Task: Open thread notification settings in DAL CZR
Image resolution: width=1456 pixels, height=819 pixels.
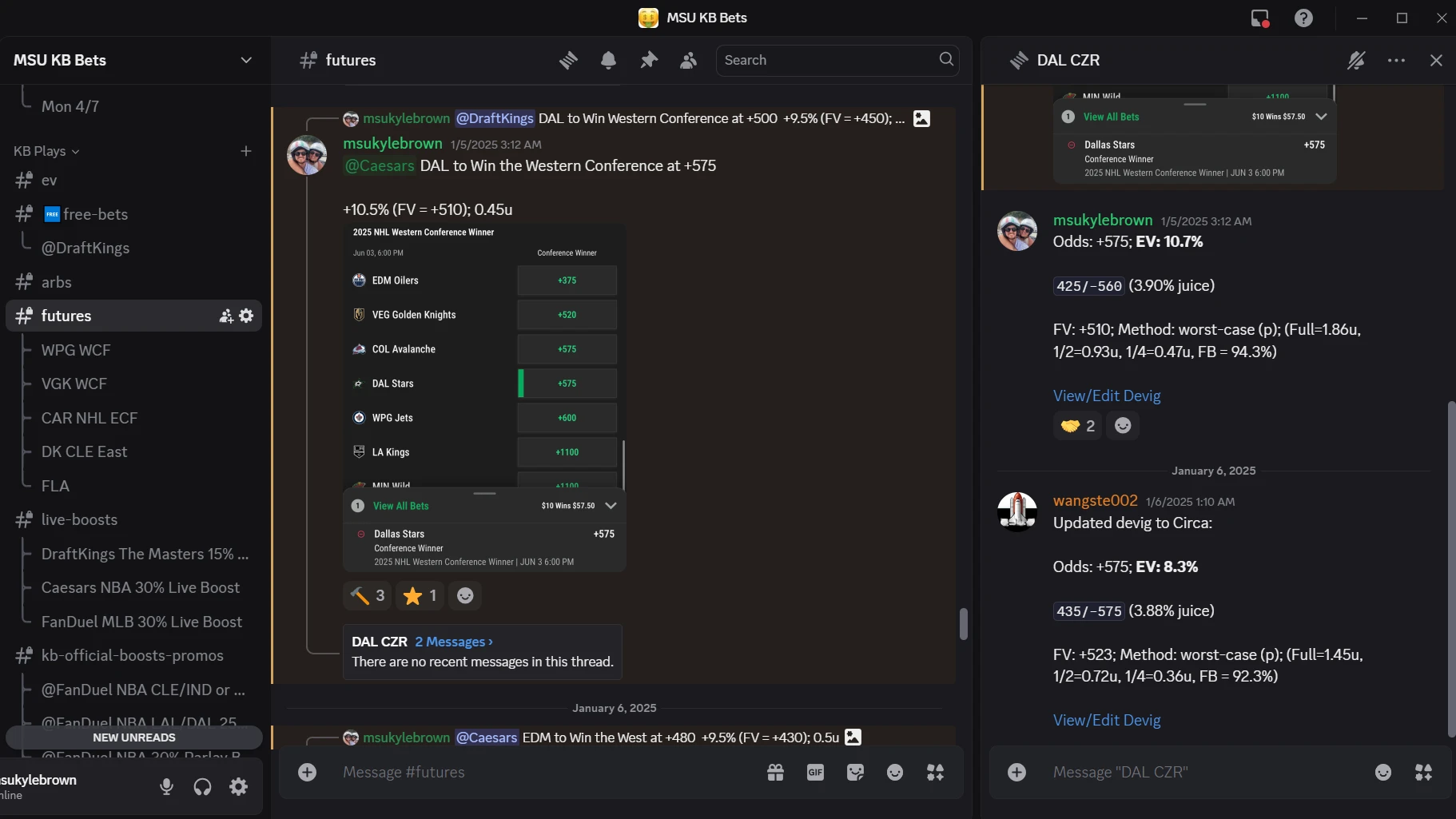Action: coord(1356,60)
